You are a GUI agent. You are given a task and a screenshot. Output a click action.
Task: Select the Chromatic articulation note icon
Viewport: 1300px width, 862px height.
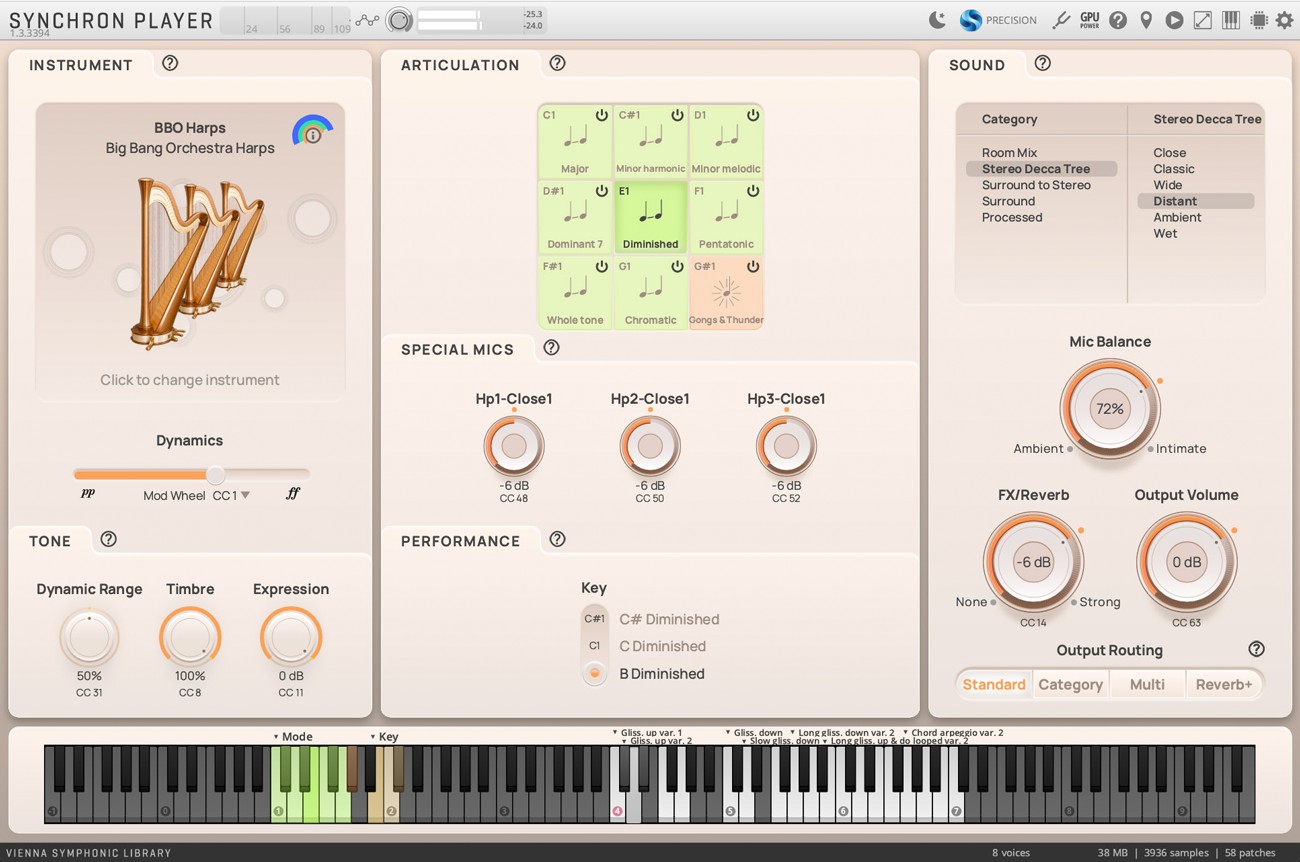(x=651, y=288)
